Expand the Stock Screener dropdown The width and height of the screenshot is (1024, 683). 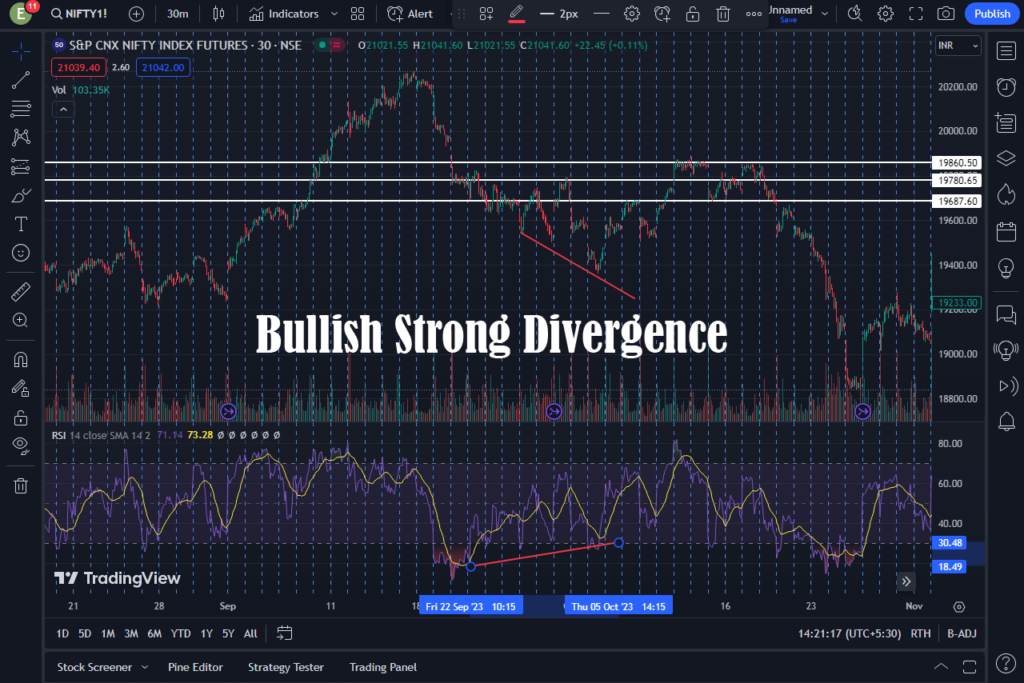[145, 667]
